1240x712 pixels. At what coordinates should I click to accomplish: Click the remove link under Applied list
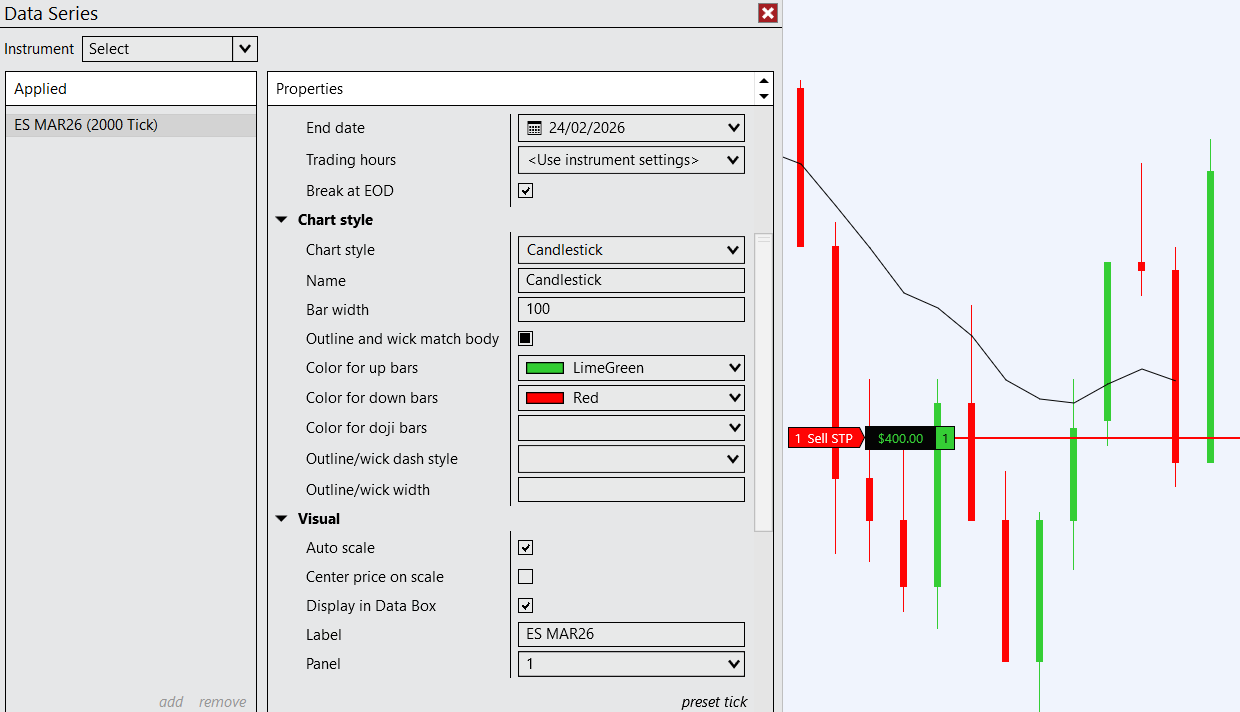point(222,701)
